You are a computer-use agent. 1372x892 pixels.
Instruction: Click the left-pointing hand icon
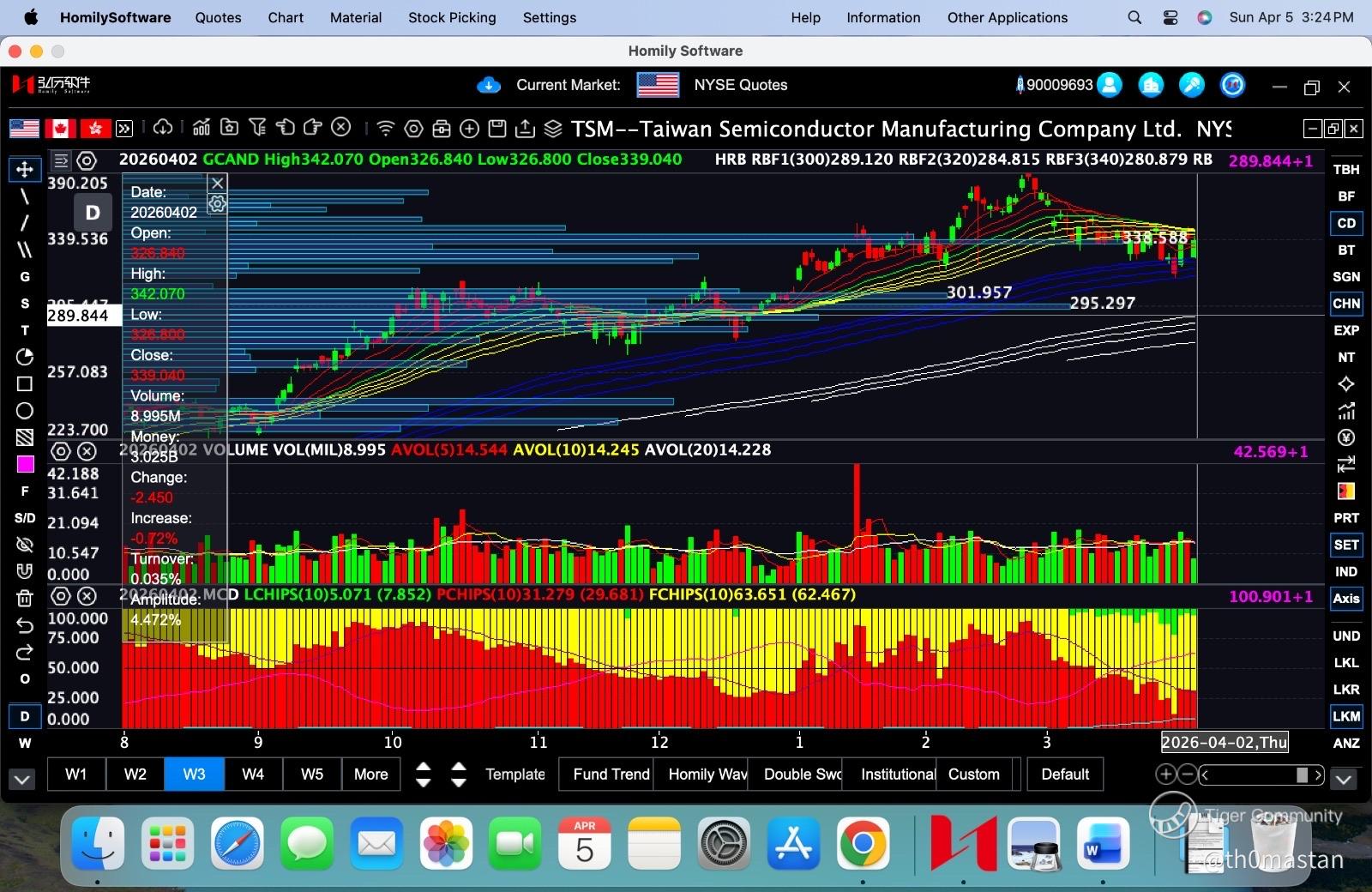(x=286, y=128)
